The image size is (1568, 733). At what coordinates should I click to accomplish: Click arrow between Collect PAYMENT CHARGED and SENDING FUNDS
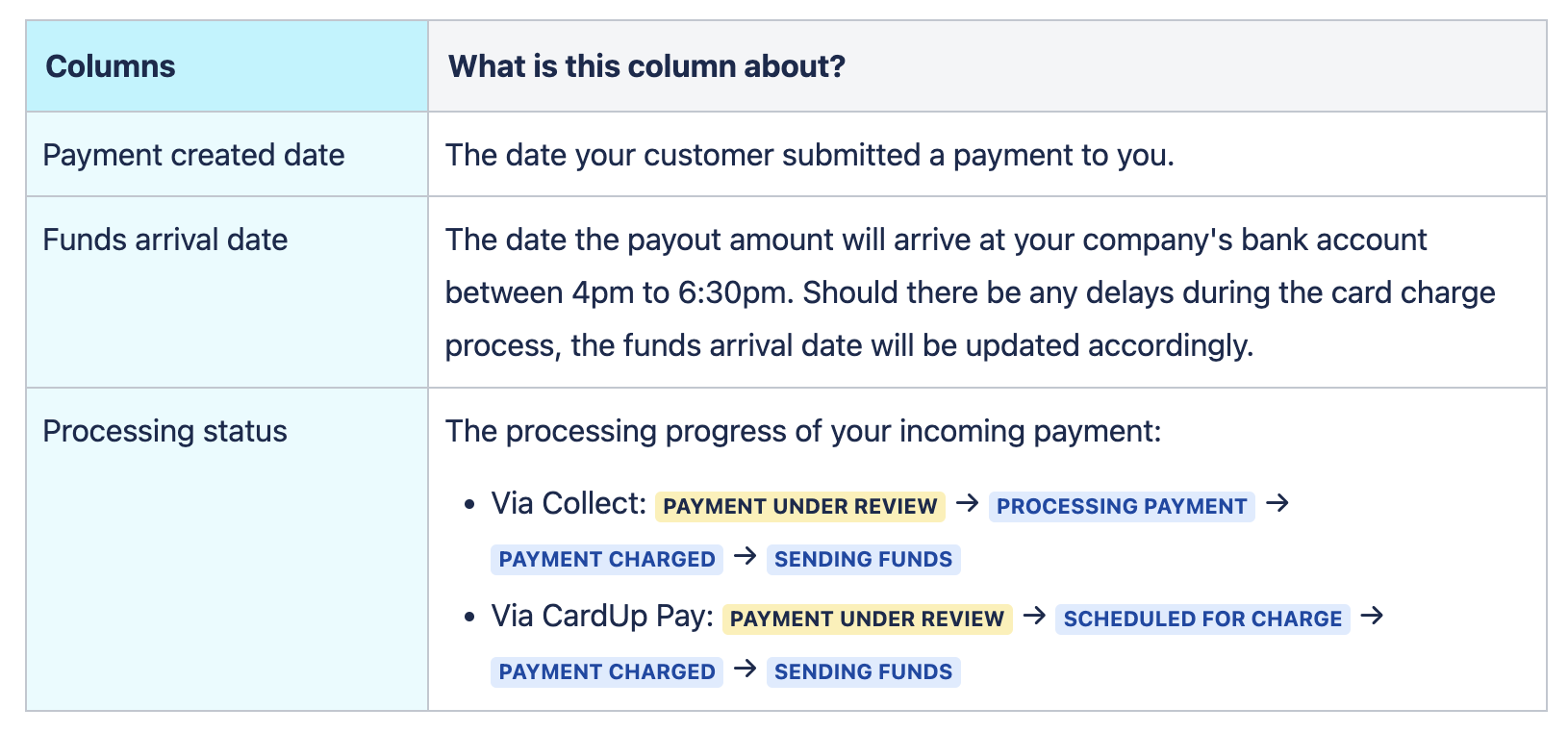pos(746,556)
